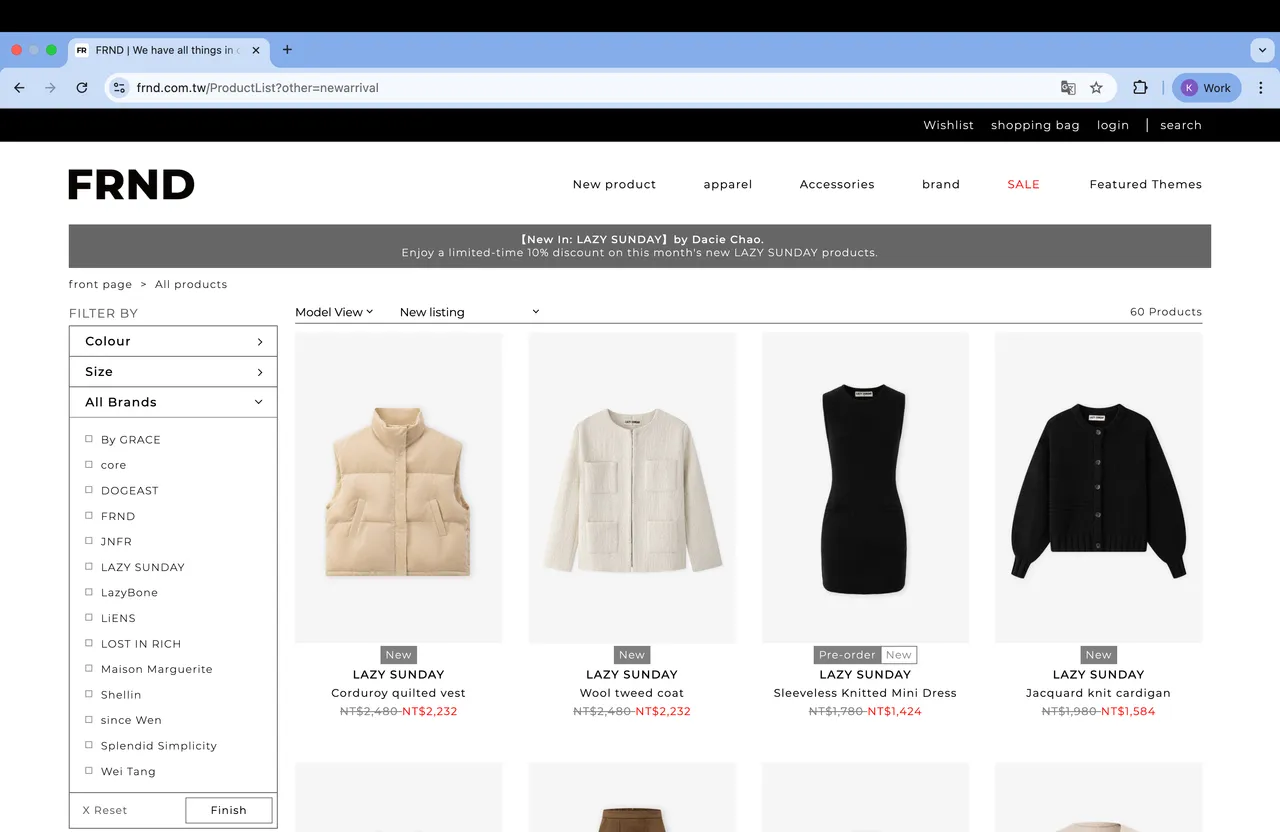
Task: Tick the DOGEAST brand filter
Action: coord(89,490)
